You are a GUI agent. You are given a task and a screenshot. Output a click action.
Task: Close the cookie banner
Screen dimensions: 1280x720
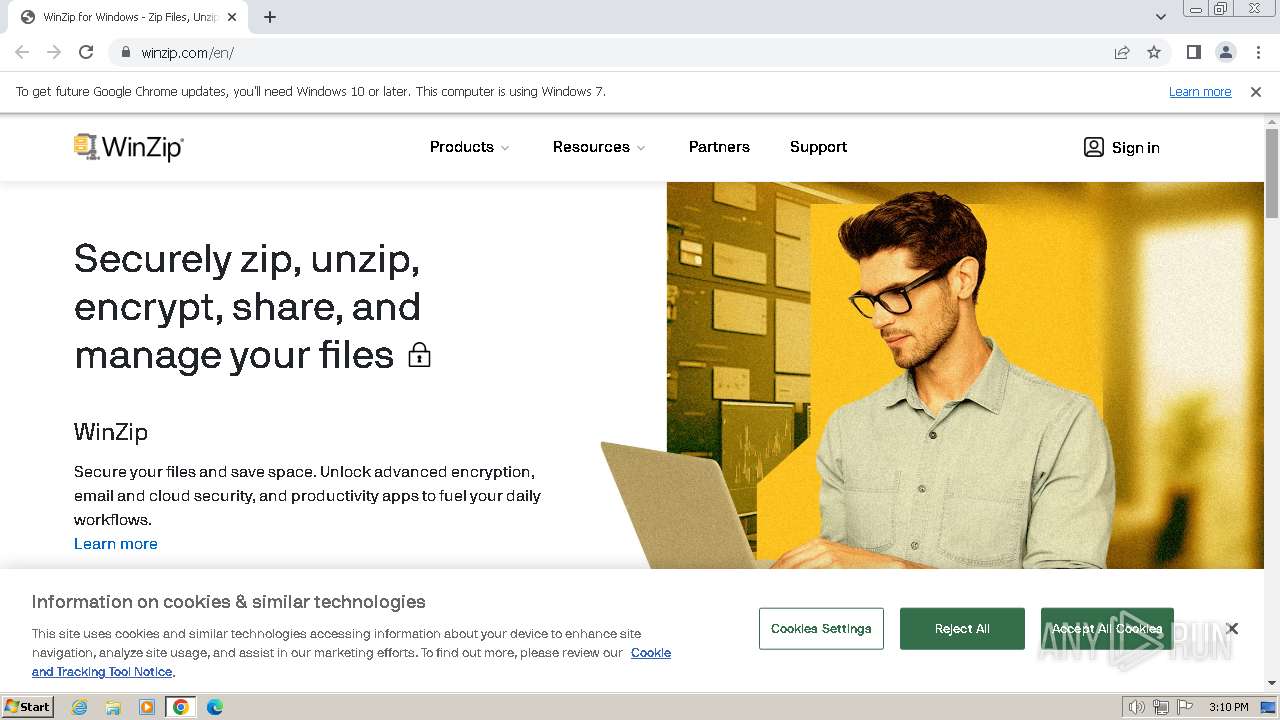coord(1232,629)
